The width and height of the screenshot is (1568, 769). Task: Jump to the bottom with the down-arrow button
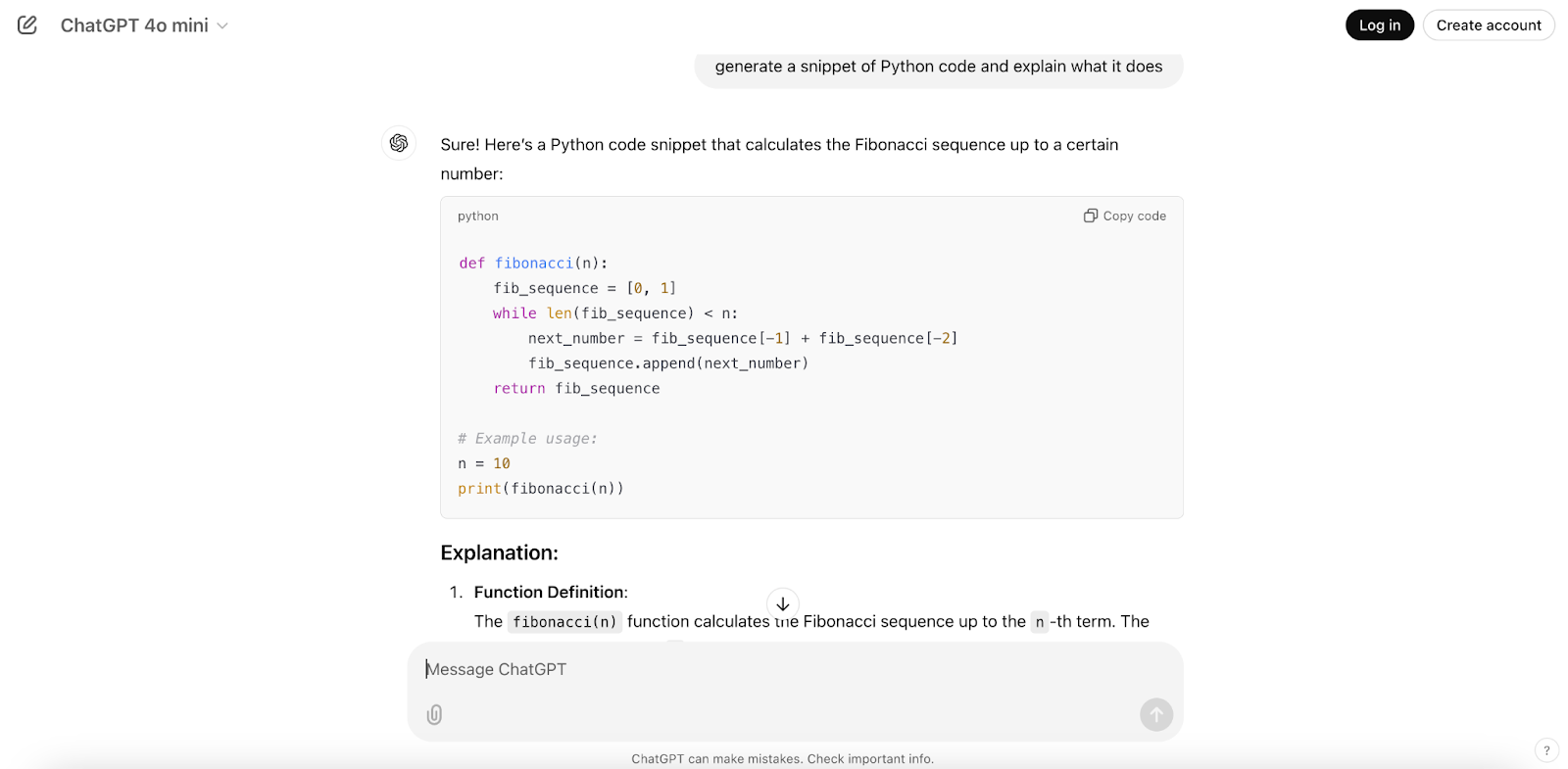783,603
